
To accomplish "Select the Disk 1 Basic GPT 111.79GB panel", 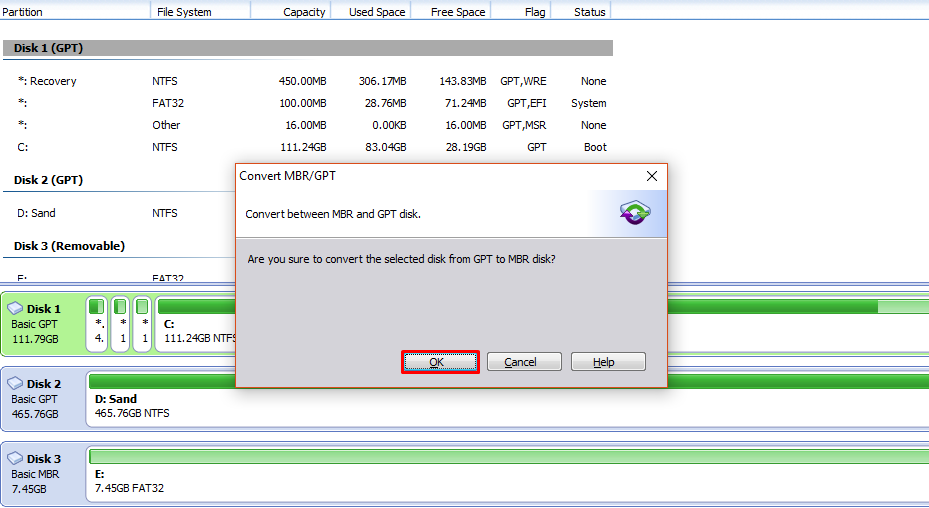I will point(43,324).
